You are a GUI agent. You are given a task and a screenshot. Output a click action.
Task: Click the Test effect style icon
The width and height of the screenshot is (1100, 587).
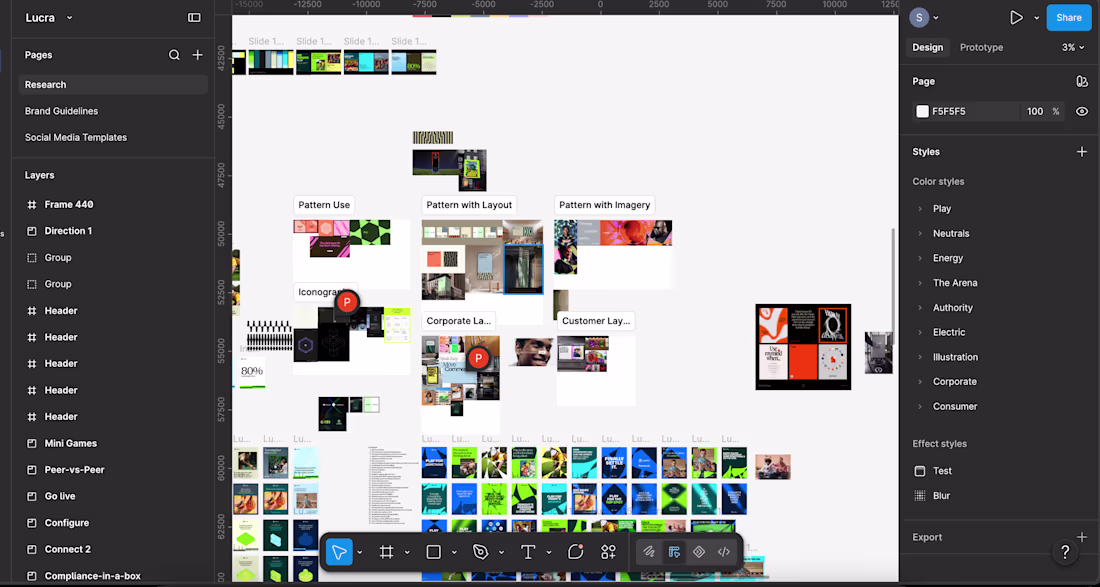920,471
